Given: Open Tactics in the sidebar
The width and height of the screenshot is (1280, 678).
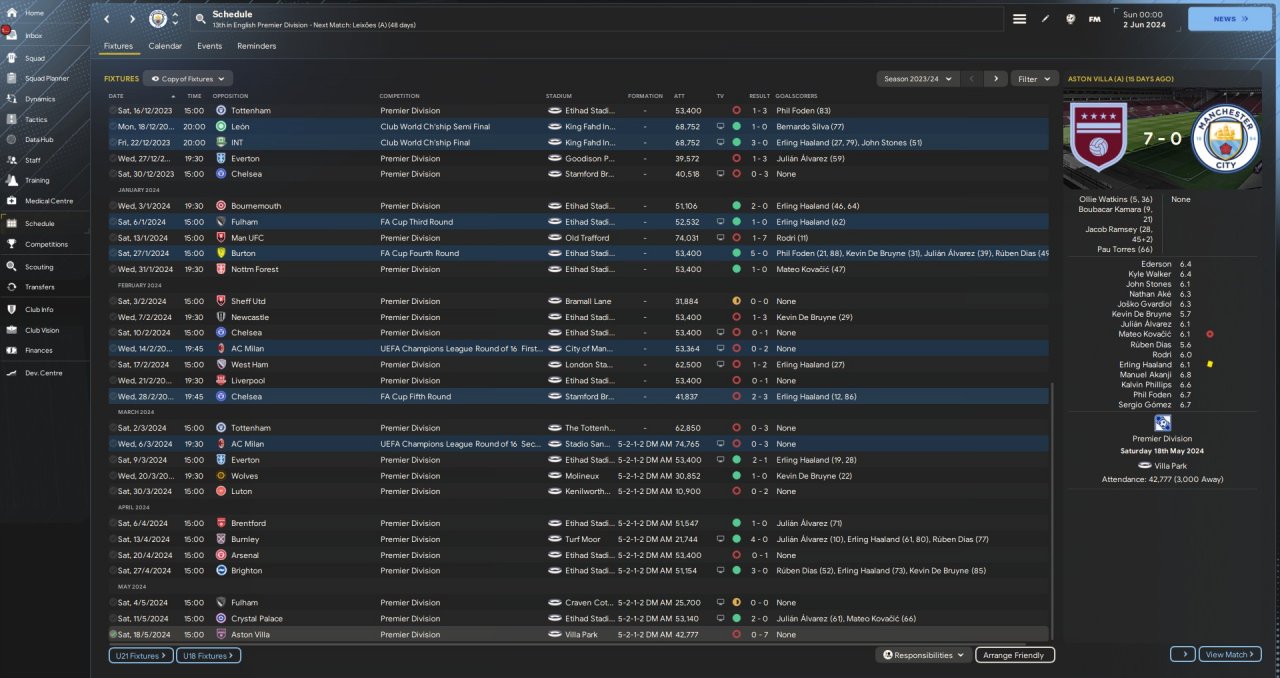Looking at the screenshot, I should [36, 119].
